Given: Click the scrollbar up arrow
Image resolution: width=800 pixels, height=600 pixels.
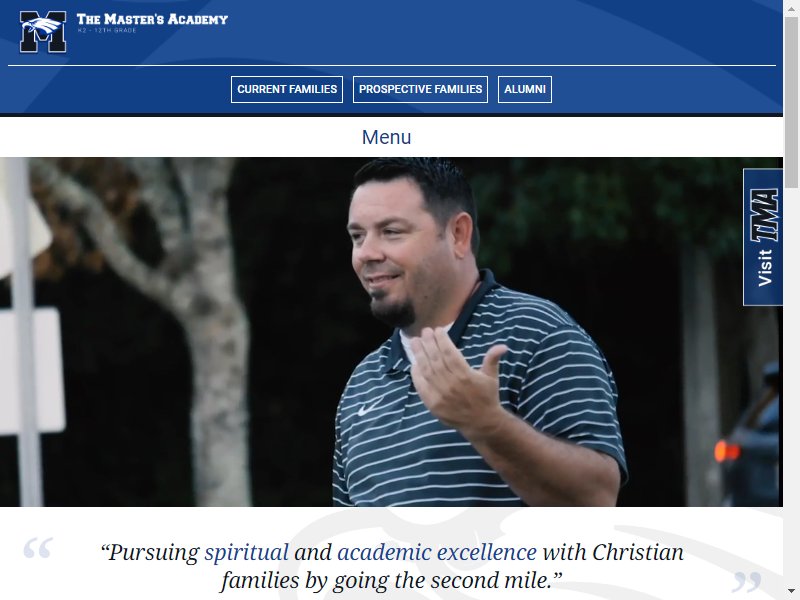Looking at the screenshot, I should tap(791, 7).
